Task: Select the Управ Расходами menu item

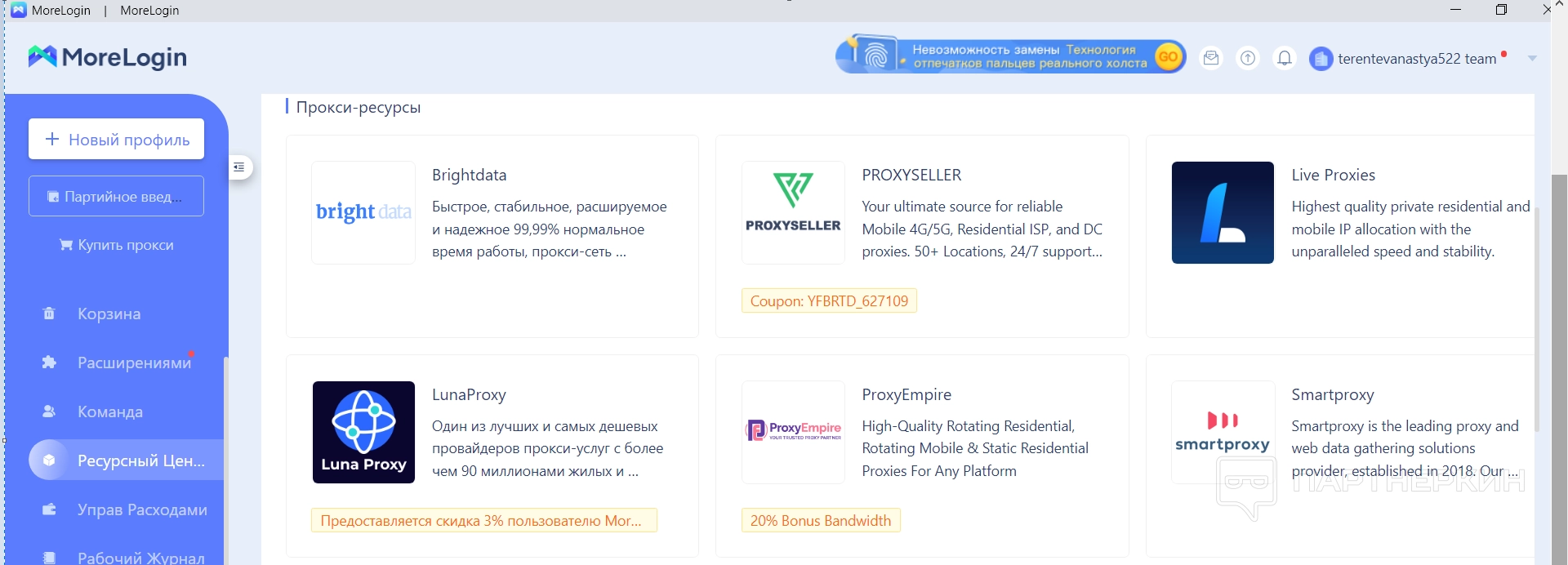Action: click(x=142, y=509)
